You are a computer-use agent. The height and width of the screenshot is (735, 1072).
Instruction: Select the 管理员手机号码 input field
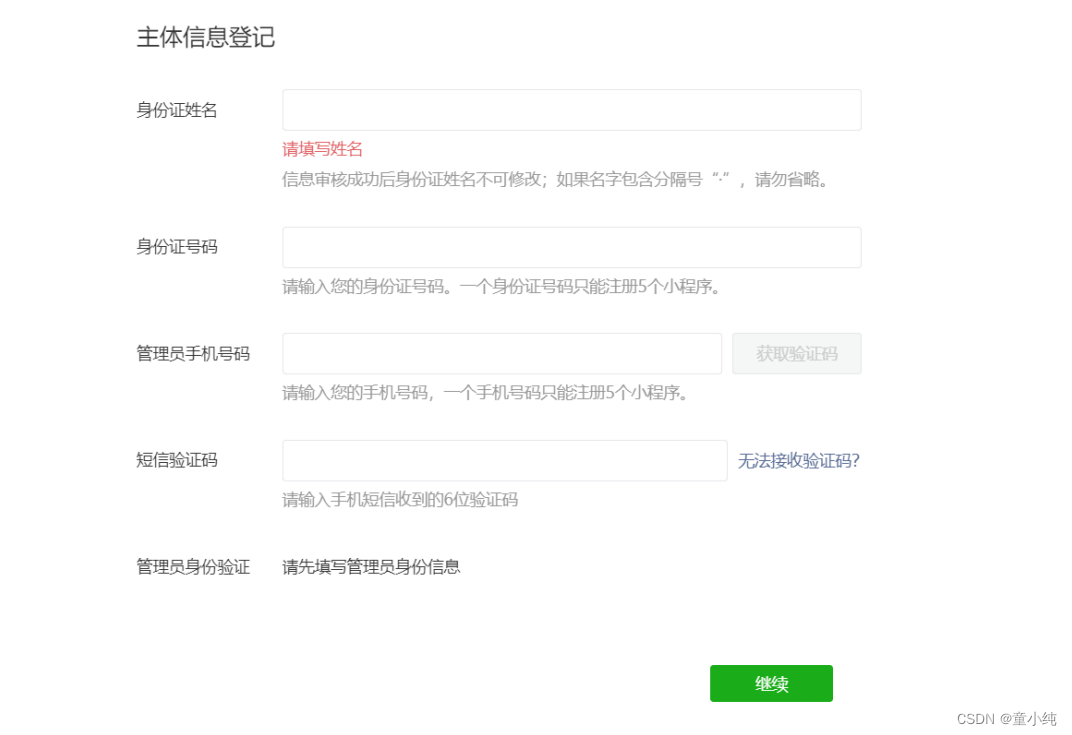point(501,354)
